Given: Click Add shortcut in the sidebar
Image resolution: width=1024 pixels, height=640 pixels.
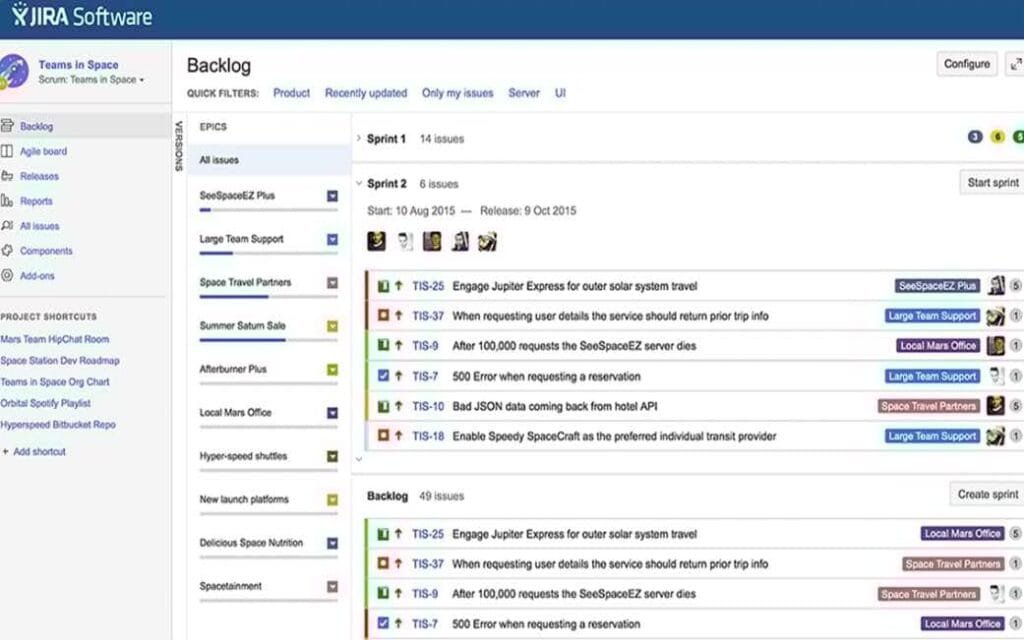Looking at the screenshot, I should [34, 451].
